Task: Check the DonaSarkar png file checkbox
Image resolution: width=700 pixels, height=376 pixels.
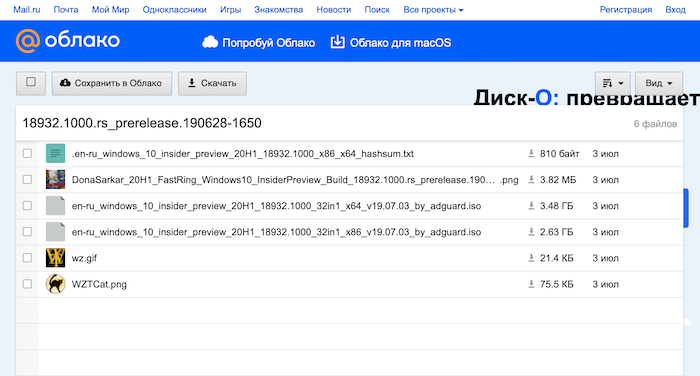Action: [27, 180]
